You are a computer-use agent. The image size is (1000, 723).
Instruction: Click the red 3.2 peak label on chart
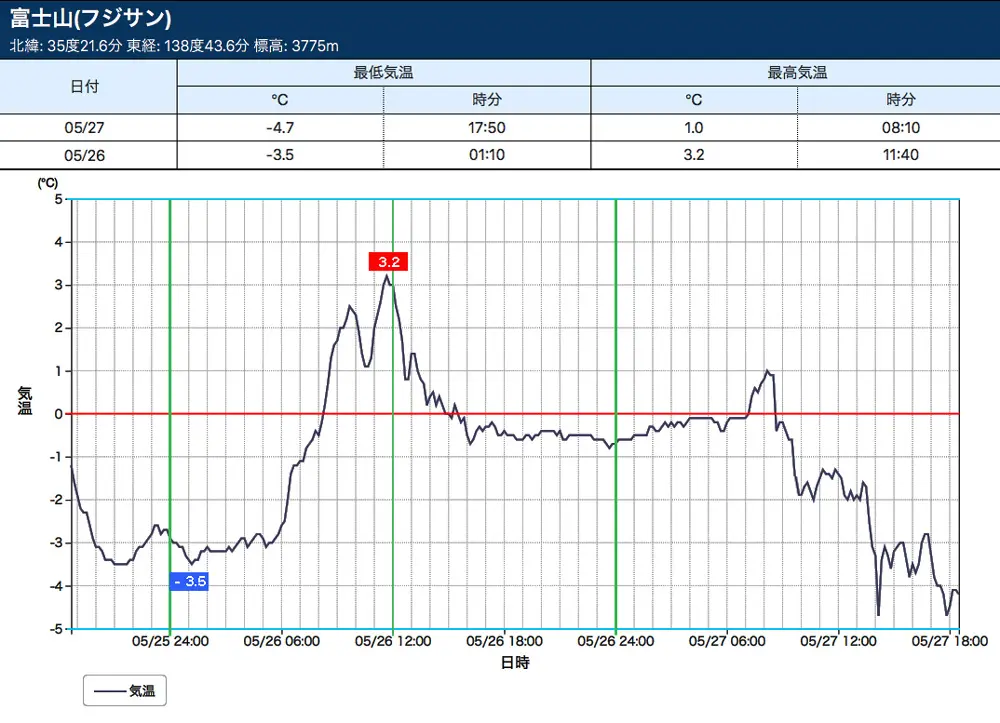[x=388, y=261]
